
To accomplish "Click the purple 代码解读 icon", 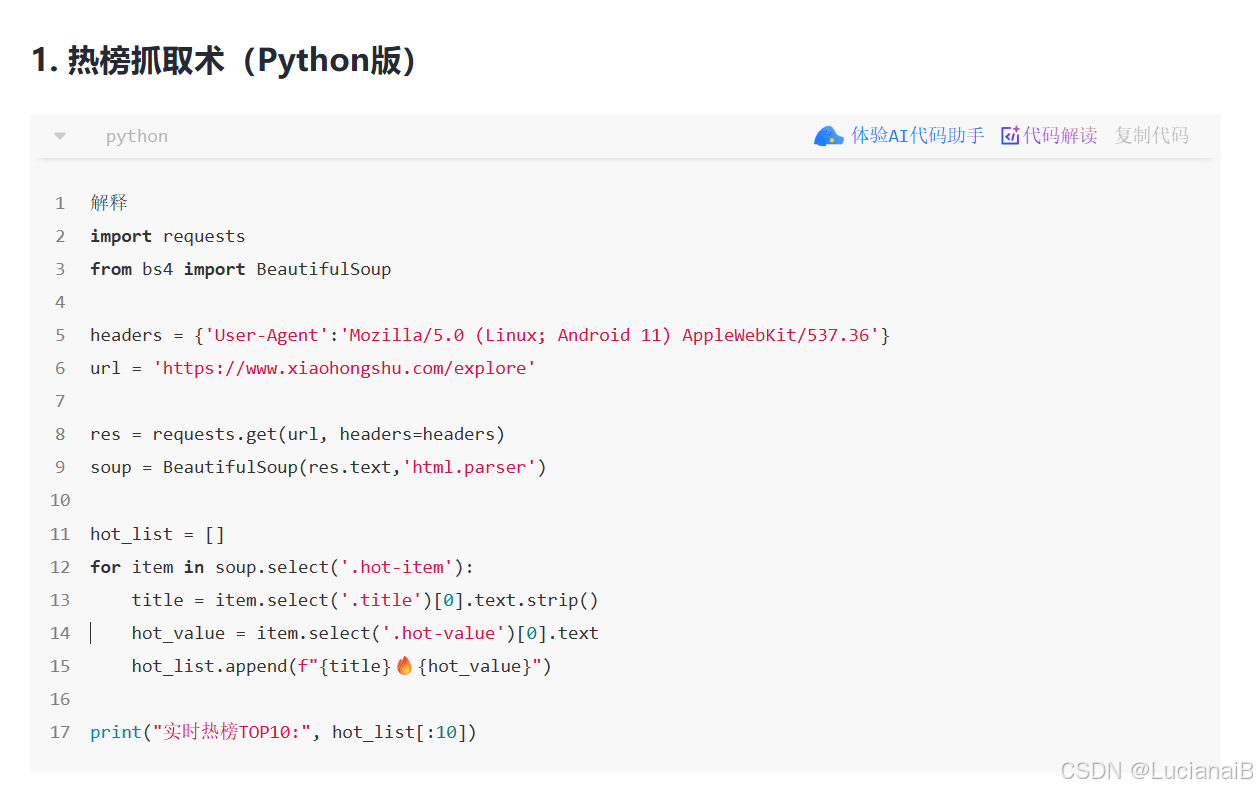I will tap(1010, 136).
